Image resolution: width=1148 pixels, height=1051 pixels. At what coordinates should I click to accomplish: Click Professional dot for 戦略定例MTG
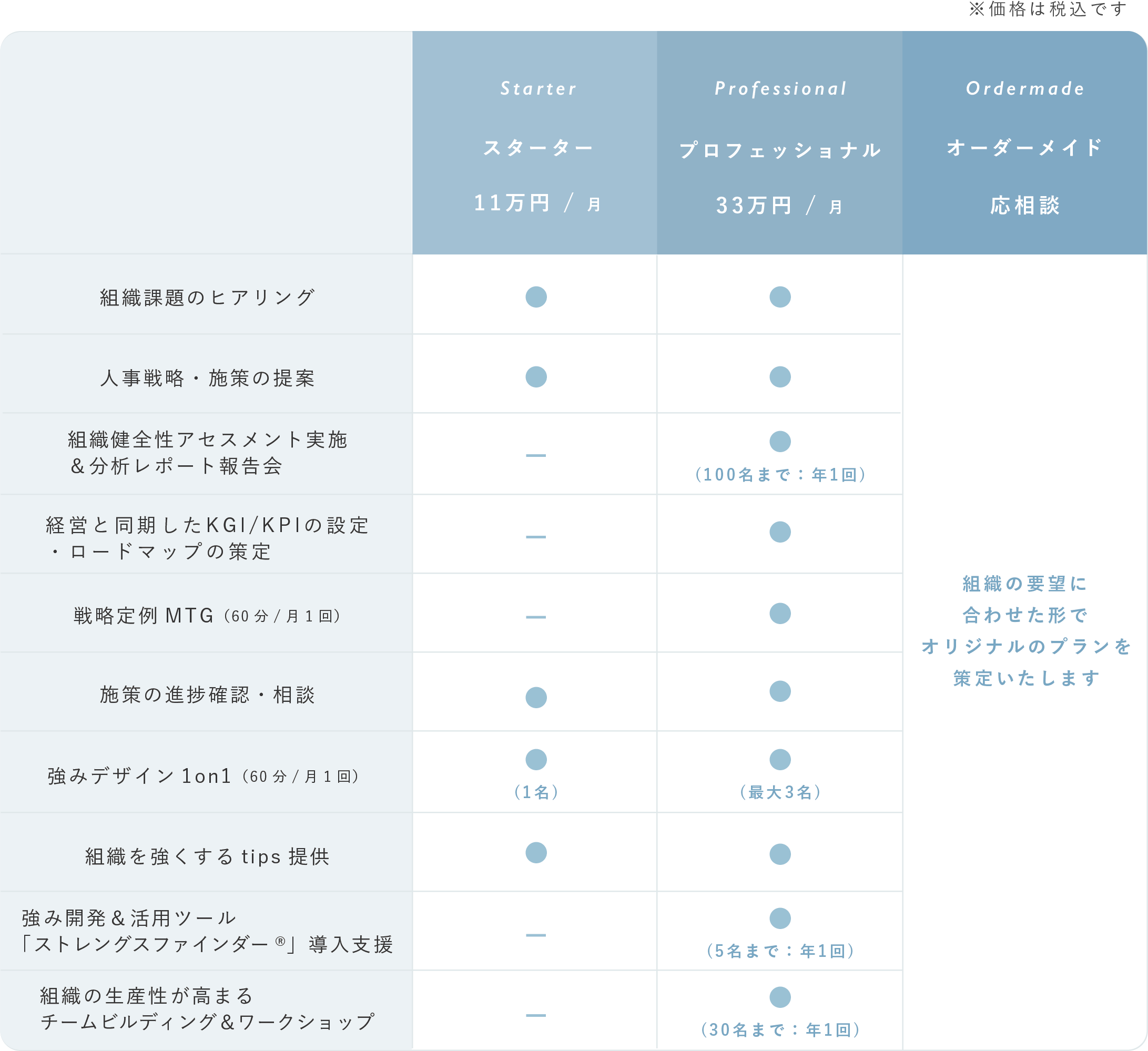(780, 613)
